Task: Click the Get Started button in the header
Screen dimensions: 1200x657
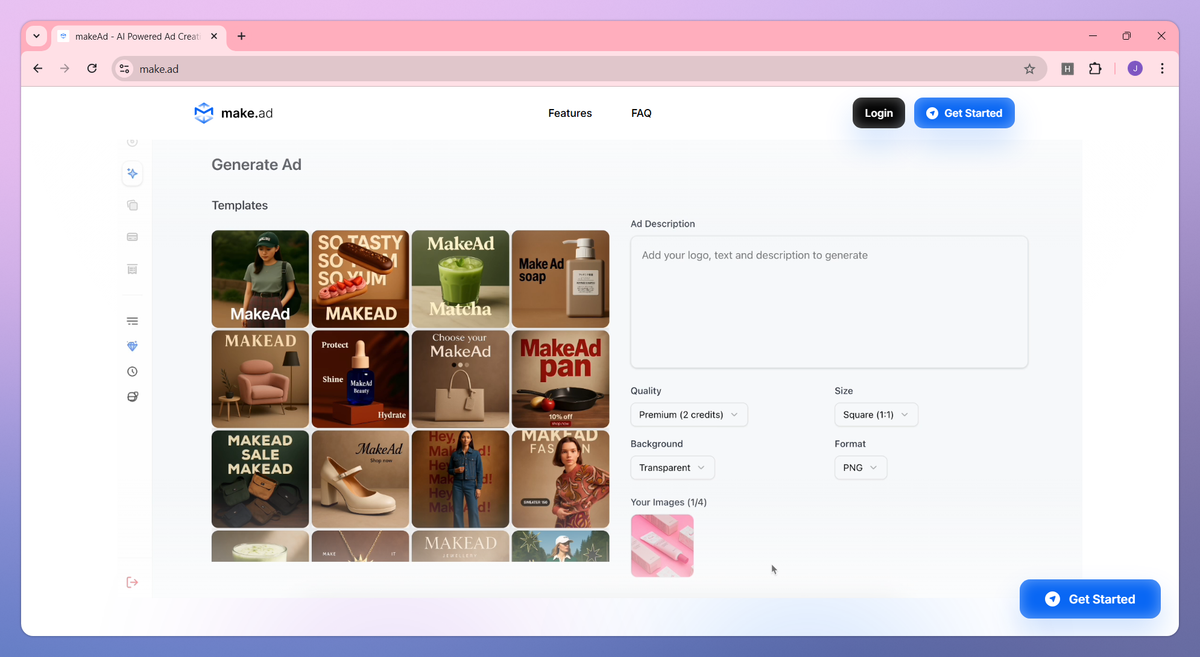Action: tap(964, 113)
